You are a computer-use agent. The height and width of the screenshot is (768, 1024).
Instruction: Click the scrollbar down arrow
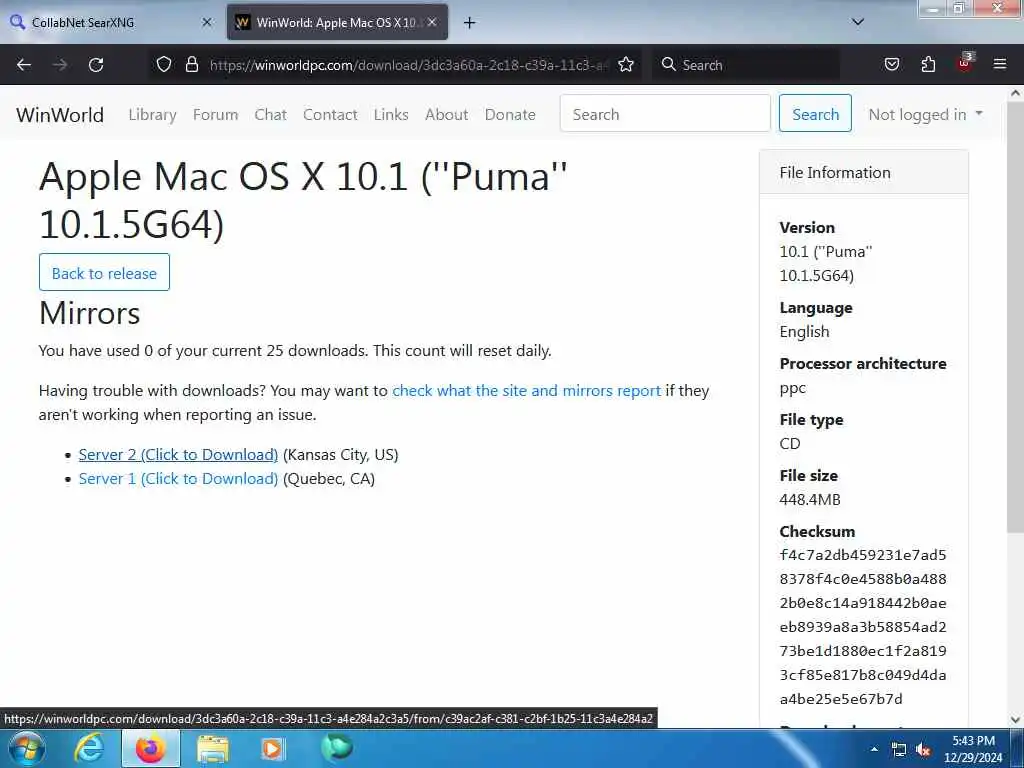pyautogui.click(x=1015, y=720)
